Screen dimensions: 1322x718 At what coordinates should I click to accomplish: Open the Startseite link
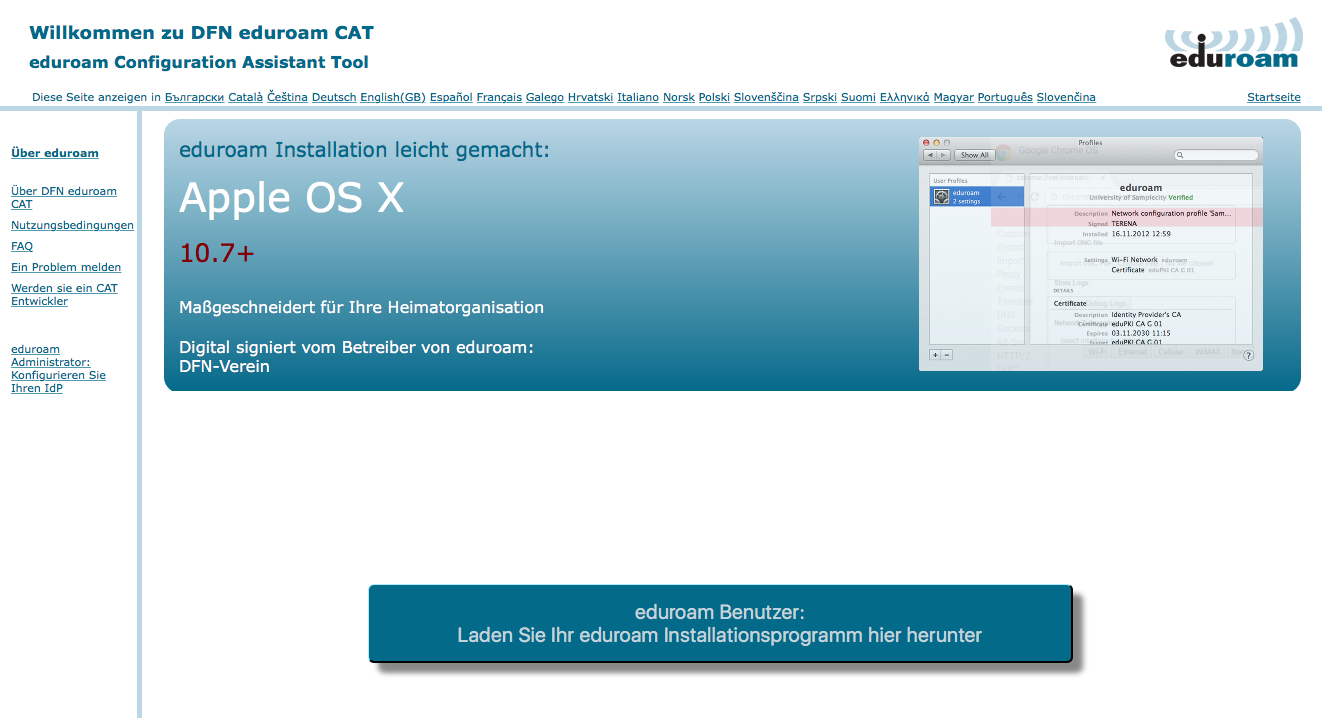[x=1273, y=97]
